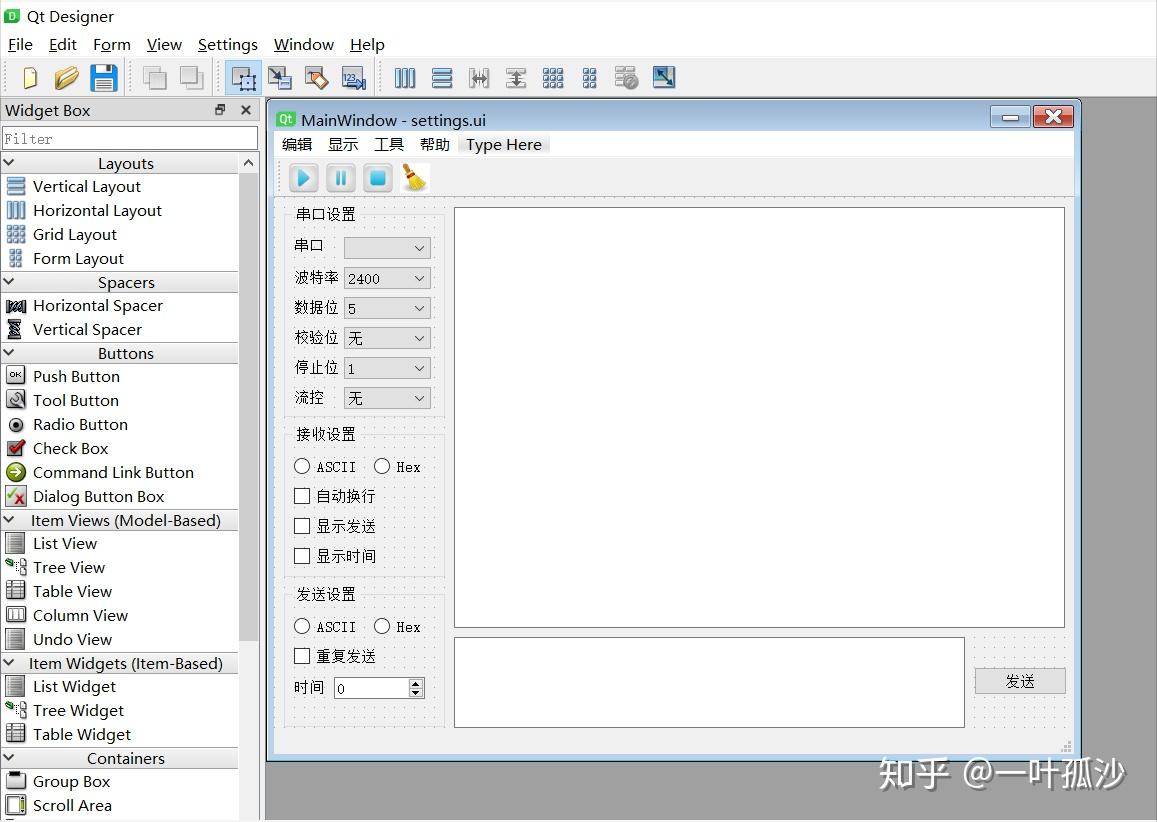Select the ASCII radio button under 接收设置
This screenshot has height=822, width=1157.
point(302,466)
